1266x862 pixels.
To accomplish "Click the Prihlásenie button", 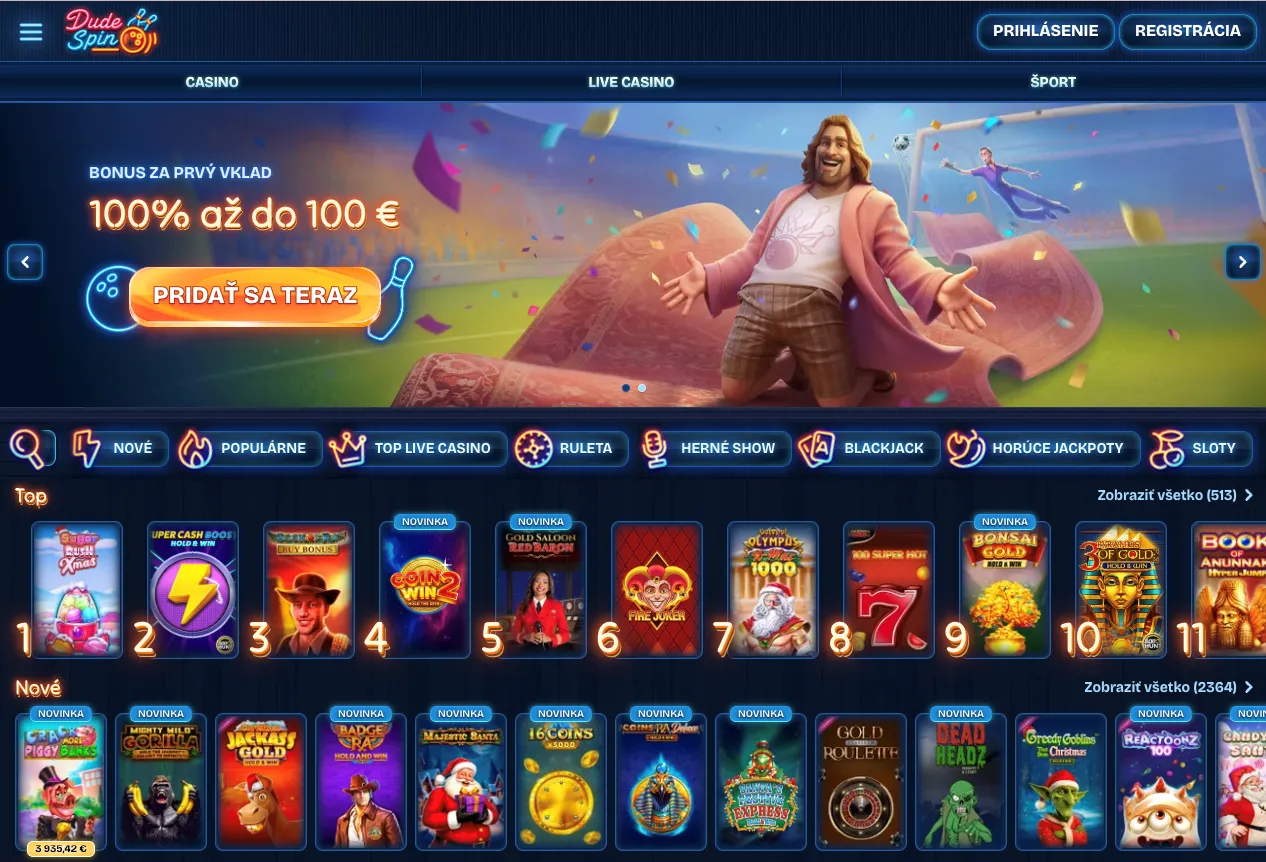I will [x=1045, y=31].
